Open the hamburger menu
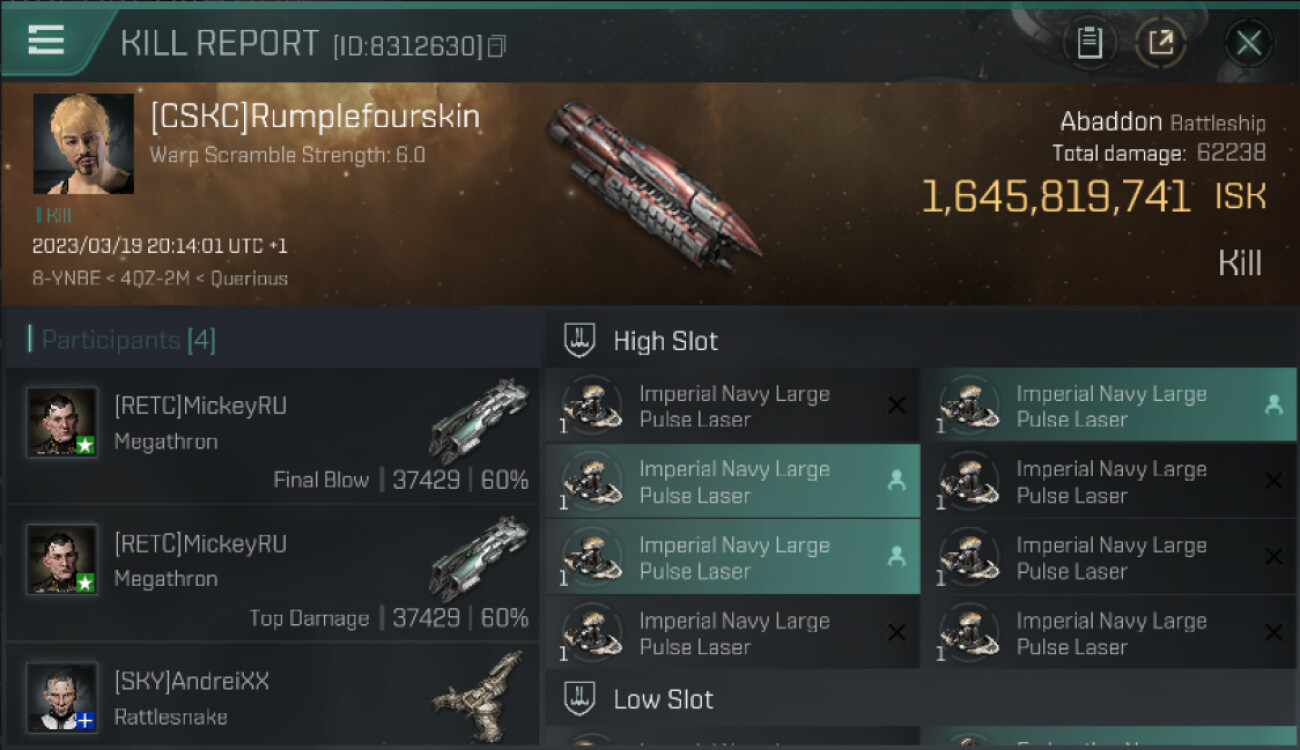The height and width of the screenshot is (750, 1300). [x=46, y=40]
